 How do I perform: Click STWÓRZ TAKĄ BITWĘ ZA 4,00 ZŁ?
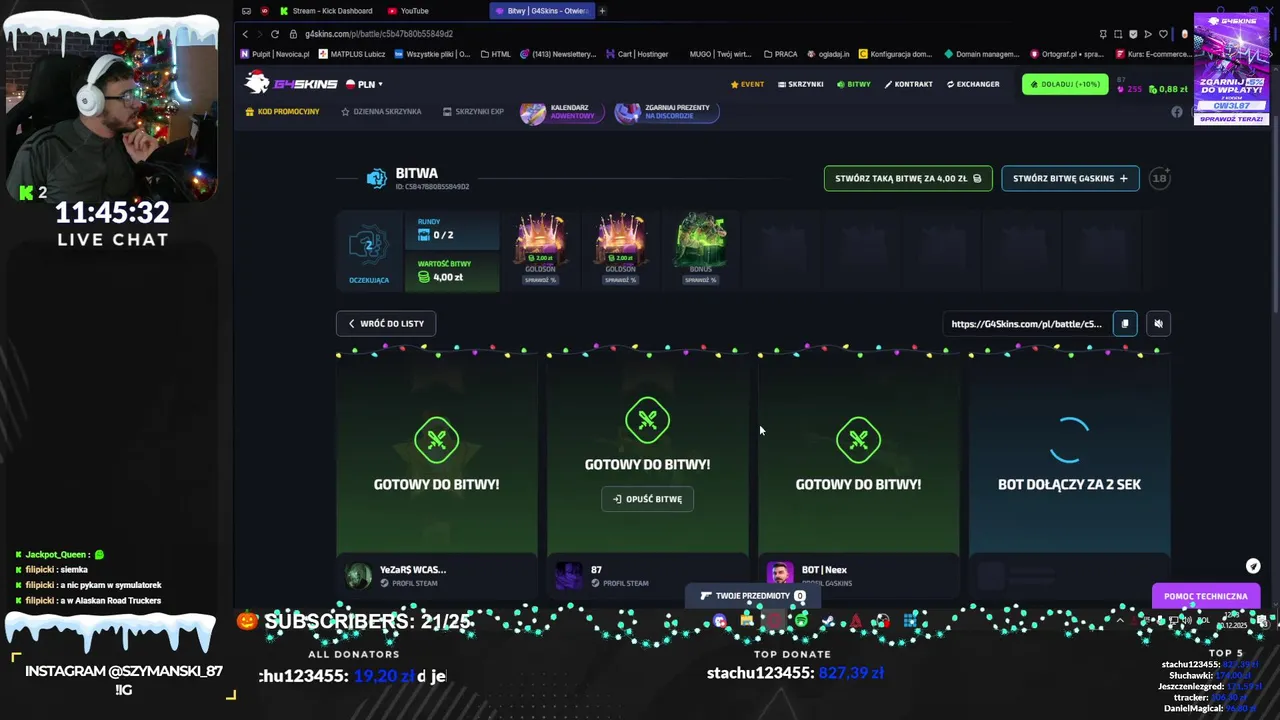pos(908,178)
